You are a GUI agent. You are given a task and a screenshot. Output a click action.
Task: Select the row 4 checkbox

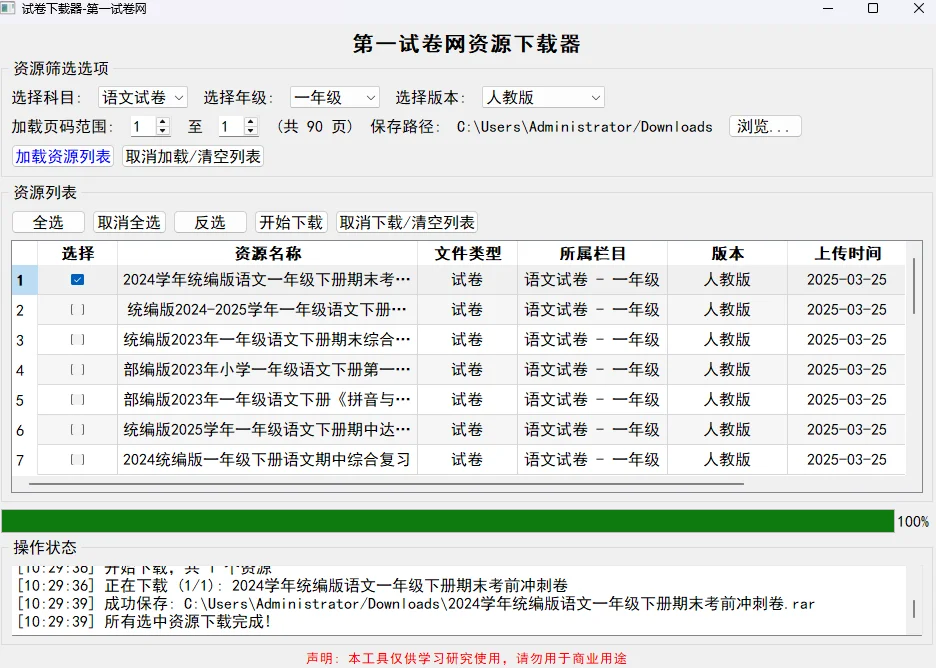point(77,370)
